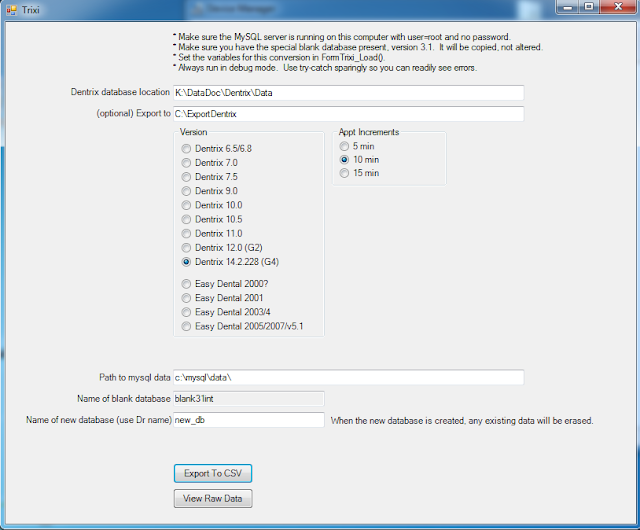
Task: Focus the Dentrix database location field
Action: (x=349, y=93)
